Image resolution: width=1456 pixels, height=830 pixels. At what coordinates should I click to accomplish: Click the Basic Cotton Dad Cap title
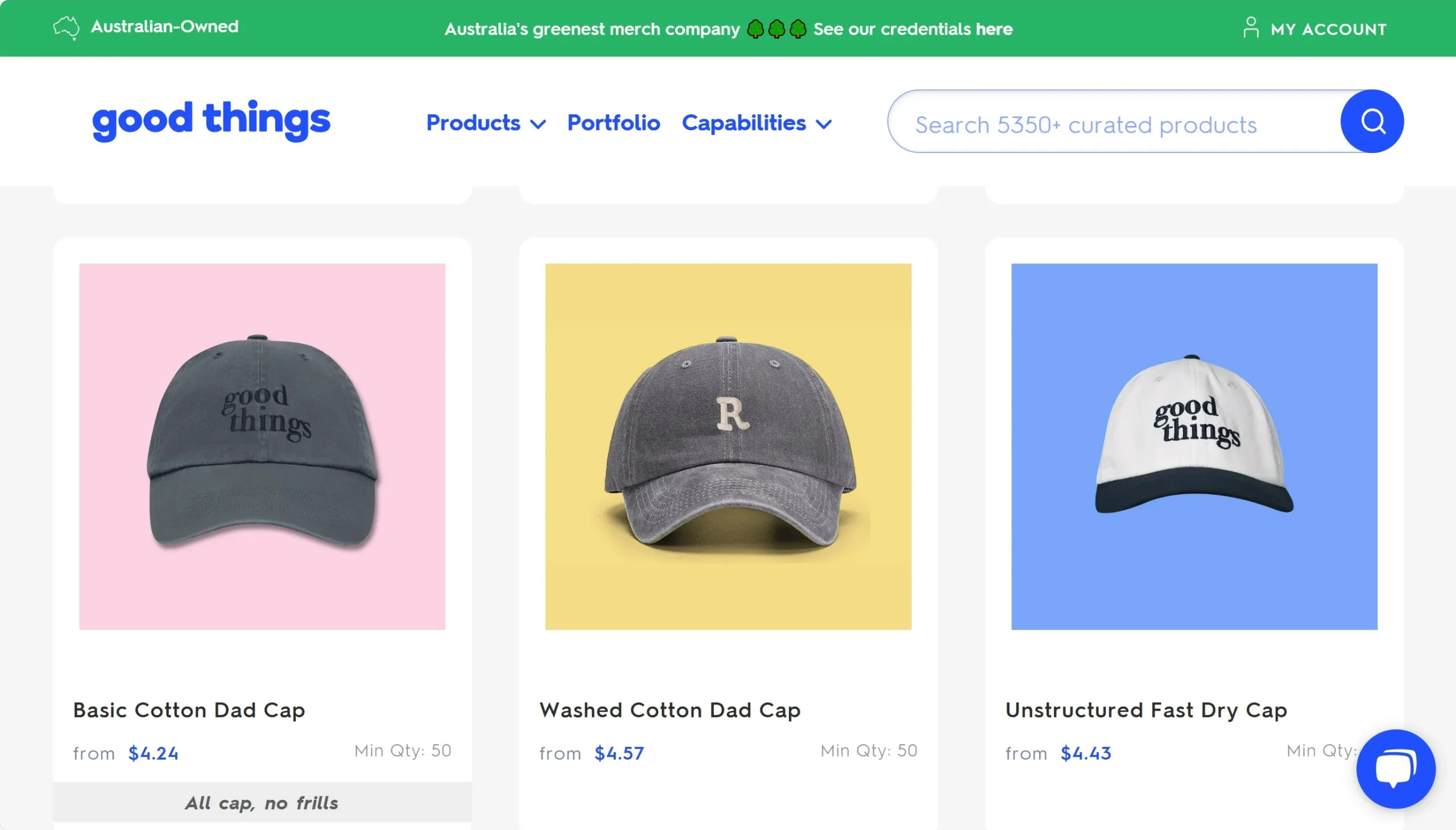point(189,711)
